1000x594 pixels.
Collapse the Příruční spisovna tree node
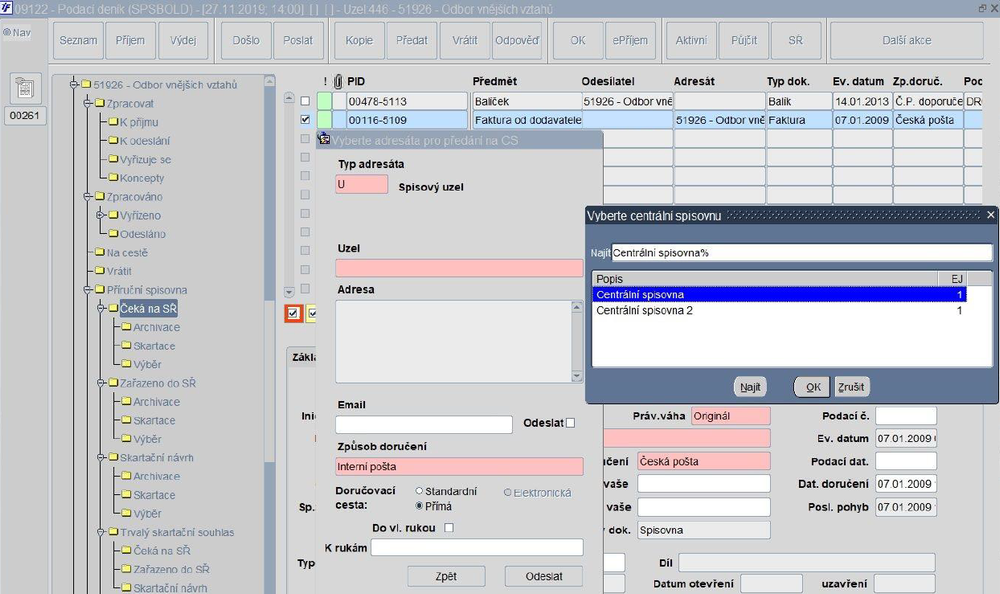87,290
